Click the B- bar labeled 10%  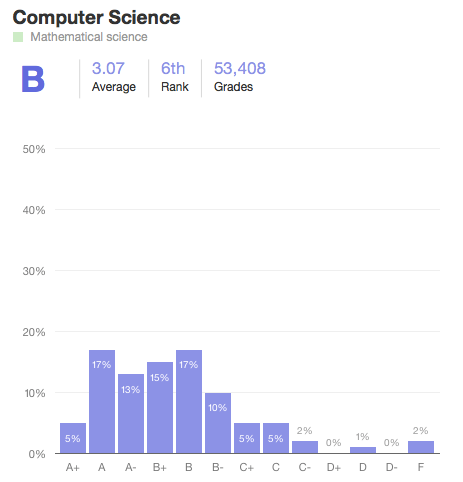tap(218, 423)
